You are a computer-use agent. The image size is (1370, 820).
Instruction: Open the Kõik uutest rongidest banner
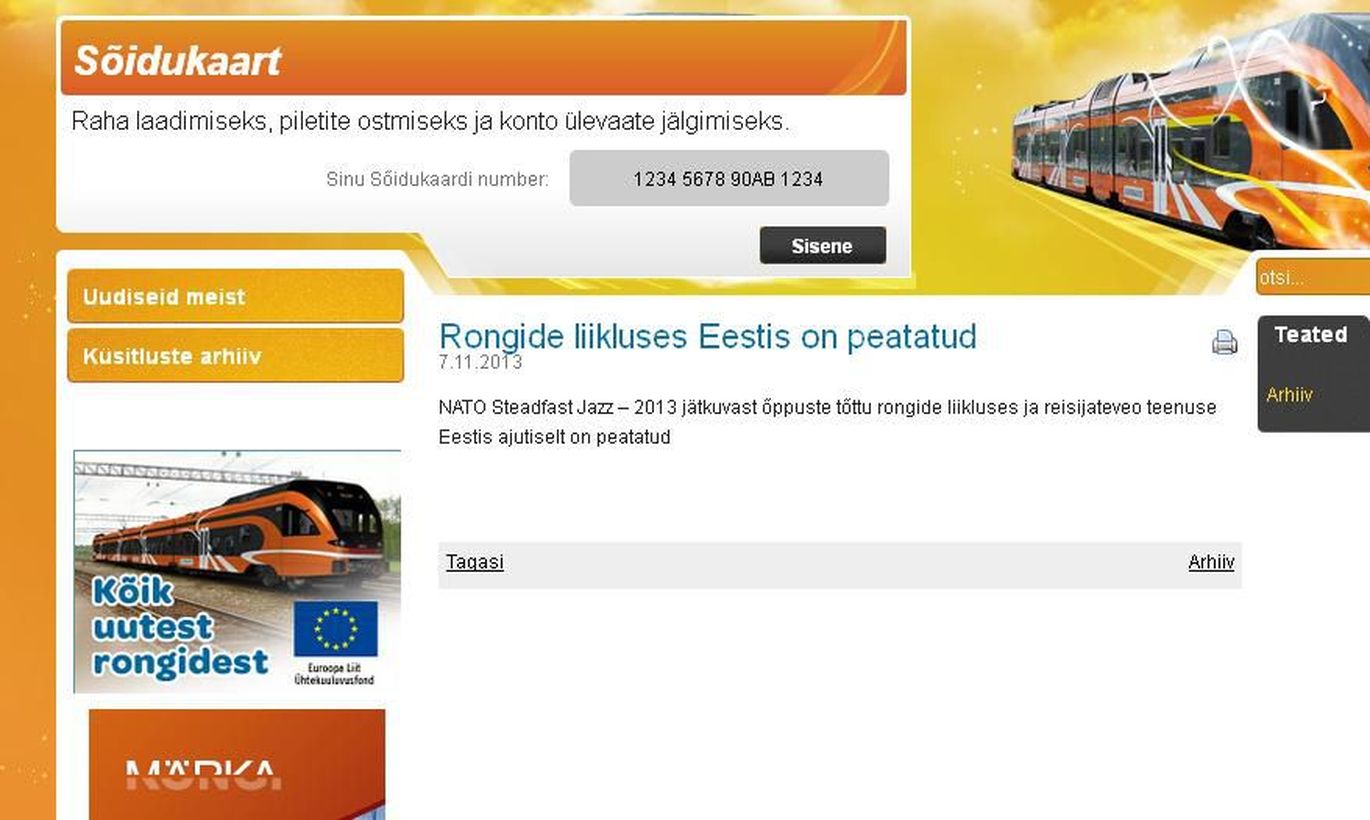[x=237, y=571]
